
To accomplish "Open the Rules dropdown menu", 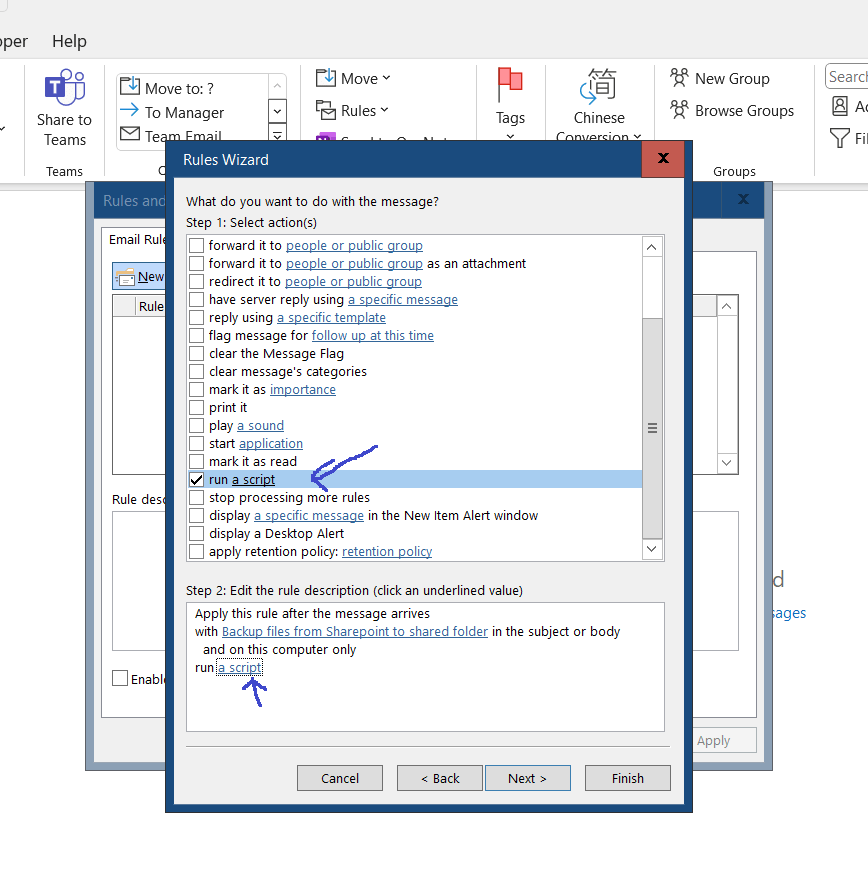I will coord(353,110).
